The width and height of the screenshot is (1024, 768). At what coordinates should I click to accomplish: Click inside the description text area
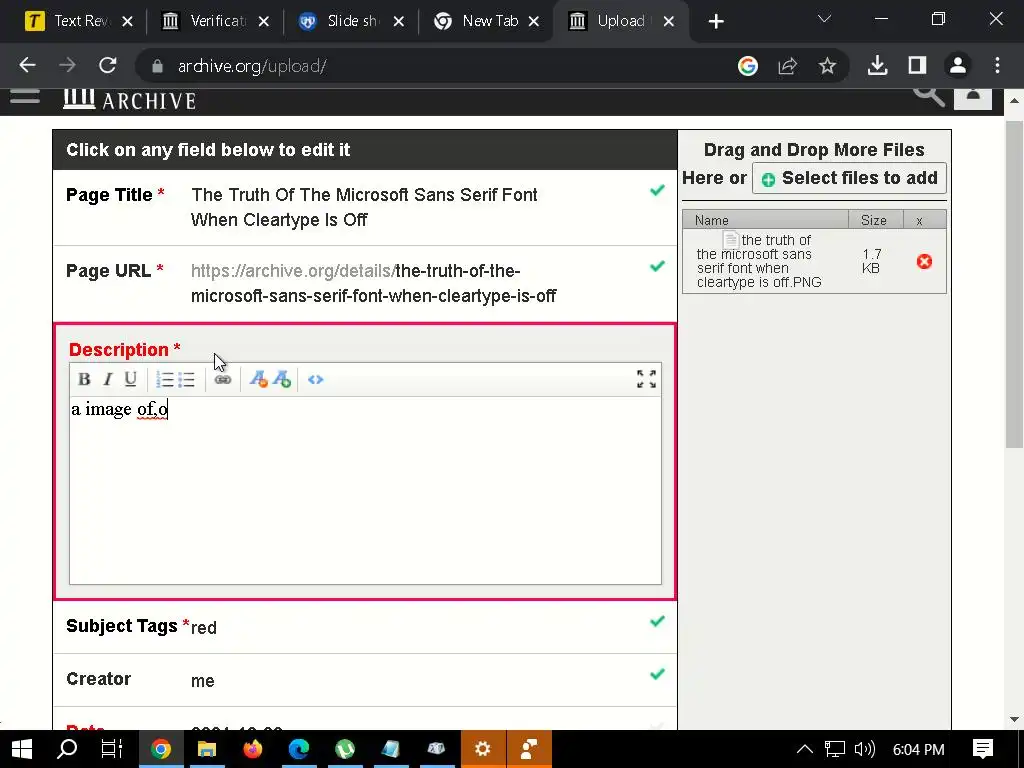pos(365,490)
